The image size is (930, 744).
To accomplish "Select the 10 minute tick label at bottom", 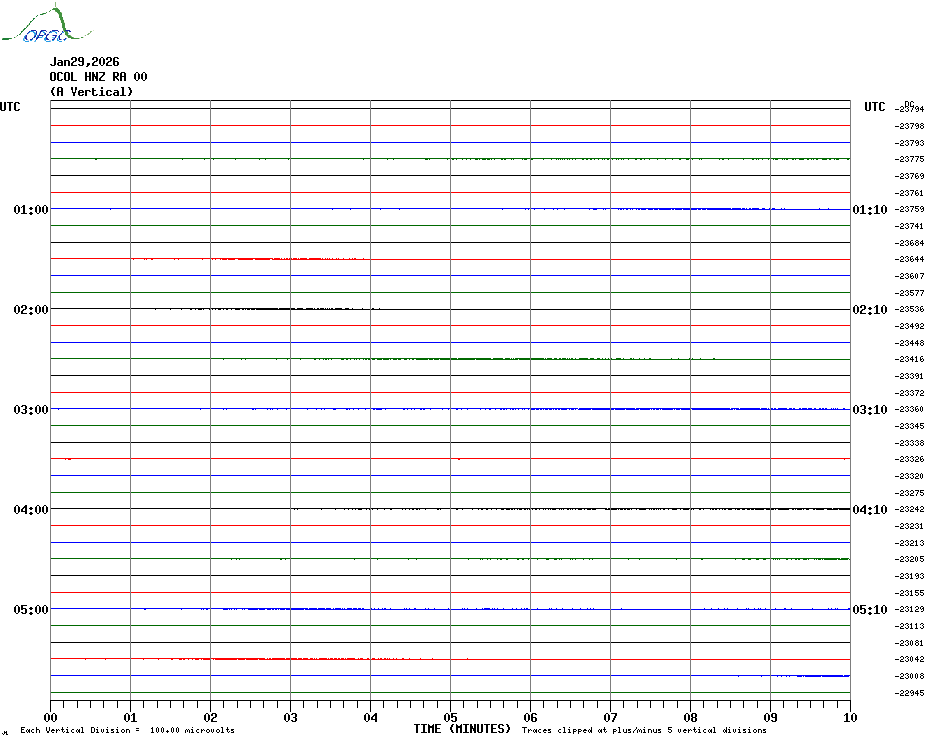I will click(x=849, y=717).
